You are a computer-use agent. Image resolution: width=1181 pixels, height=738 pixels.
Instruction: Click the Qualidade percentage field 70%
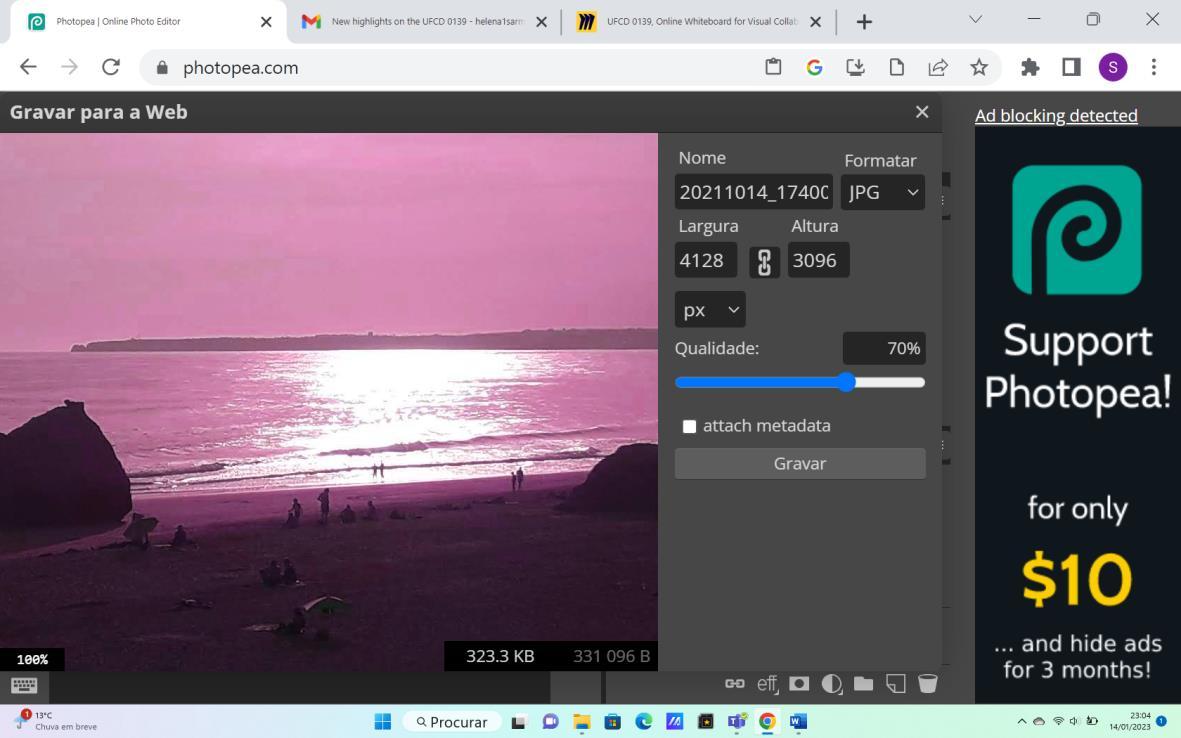[883, 349]
